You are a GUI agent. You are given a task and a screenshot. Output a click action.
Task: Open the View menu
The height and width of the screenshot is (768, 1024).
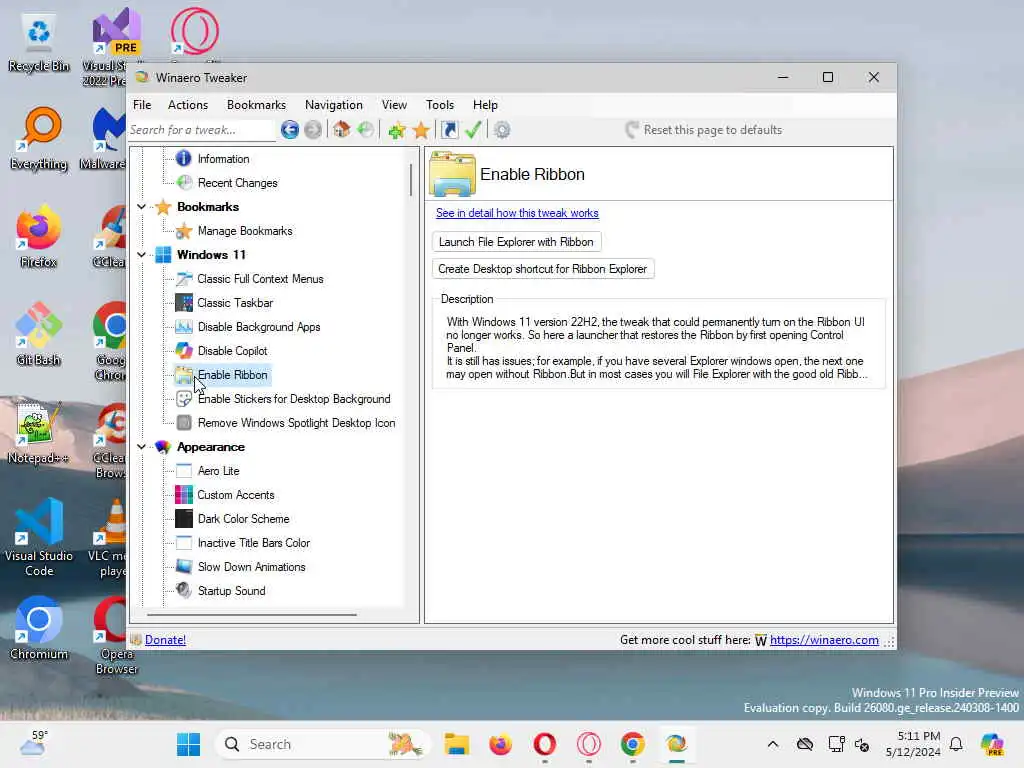point(394,104)
